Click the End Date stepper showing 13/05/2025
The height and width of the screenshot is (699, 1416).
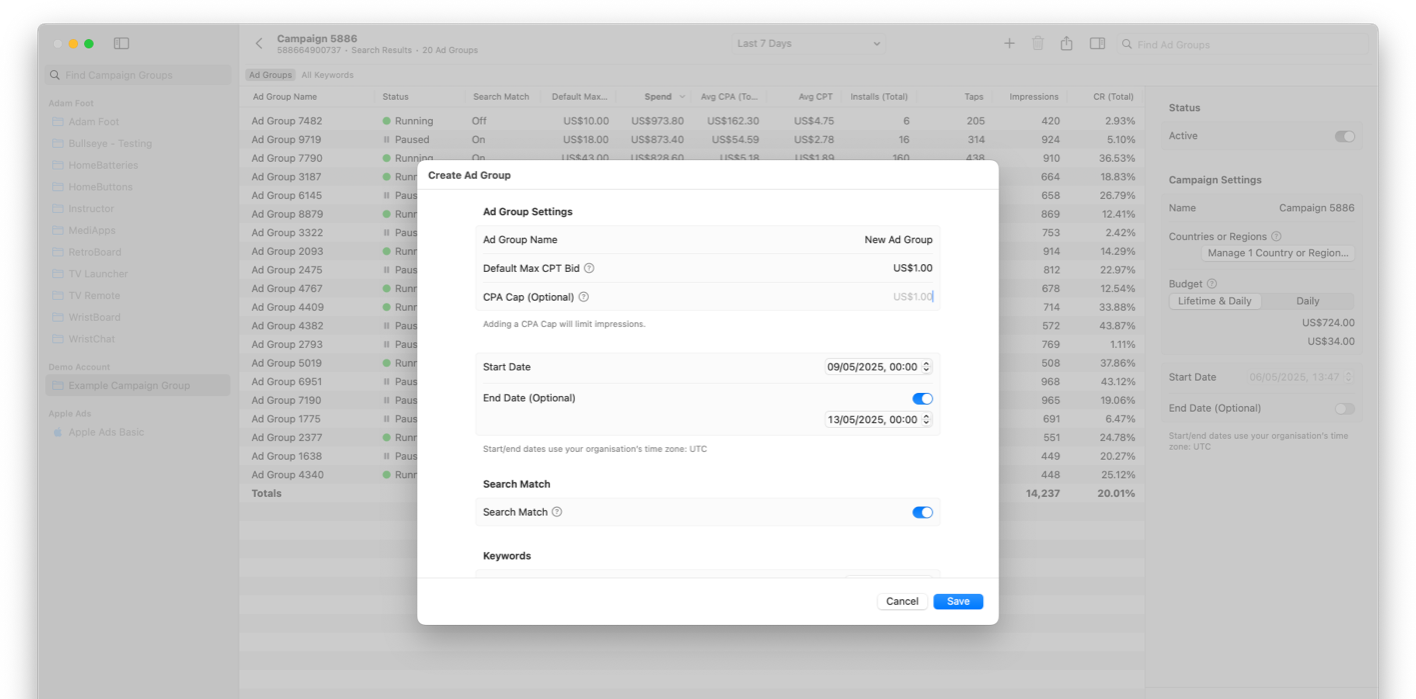(x=927, y=420)
